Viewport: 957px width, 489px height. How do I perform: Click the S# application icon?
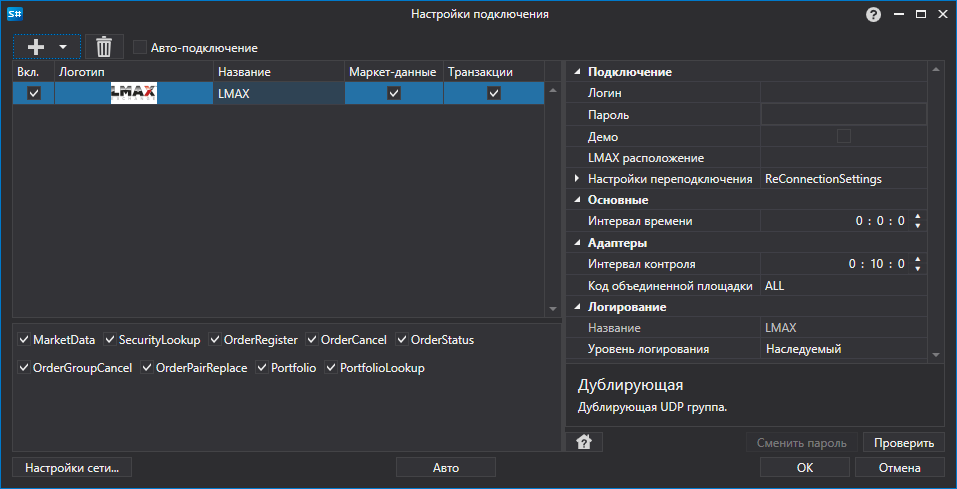click(15, 13)
